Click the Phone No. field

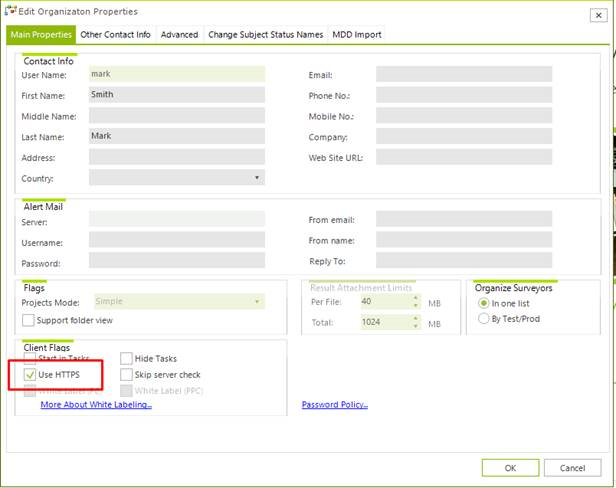[464, 95]
